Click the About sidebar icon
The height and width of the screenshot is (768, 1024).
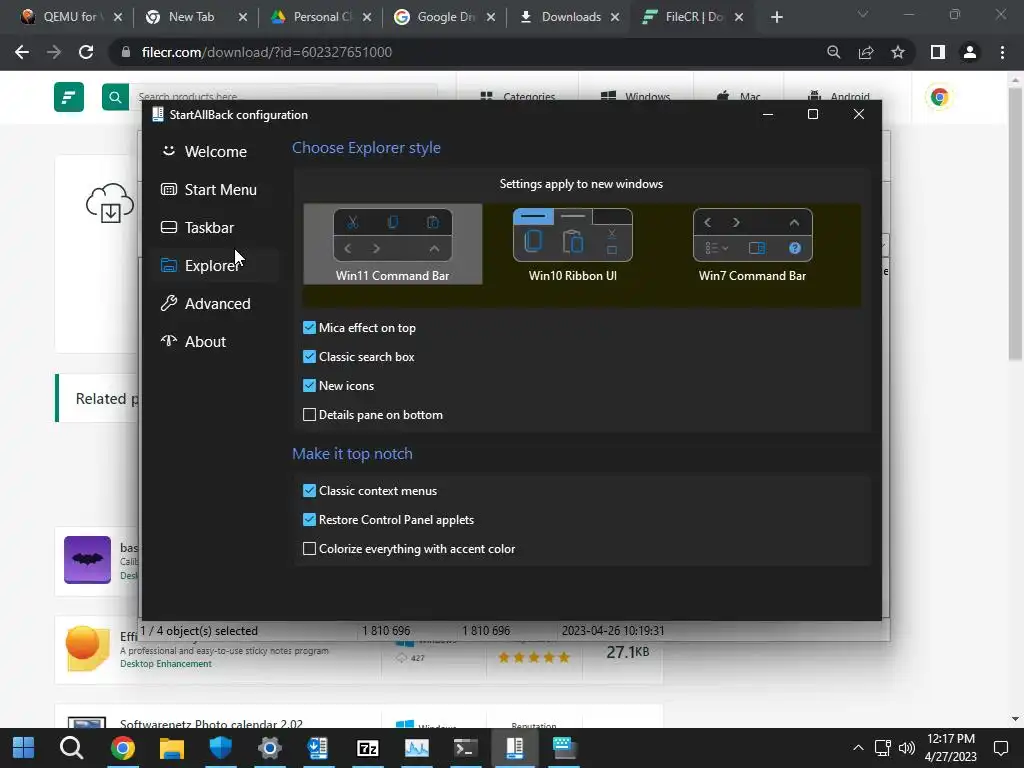tap(168, 341)
